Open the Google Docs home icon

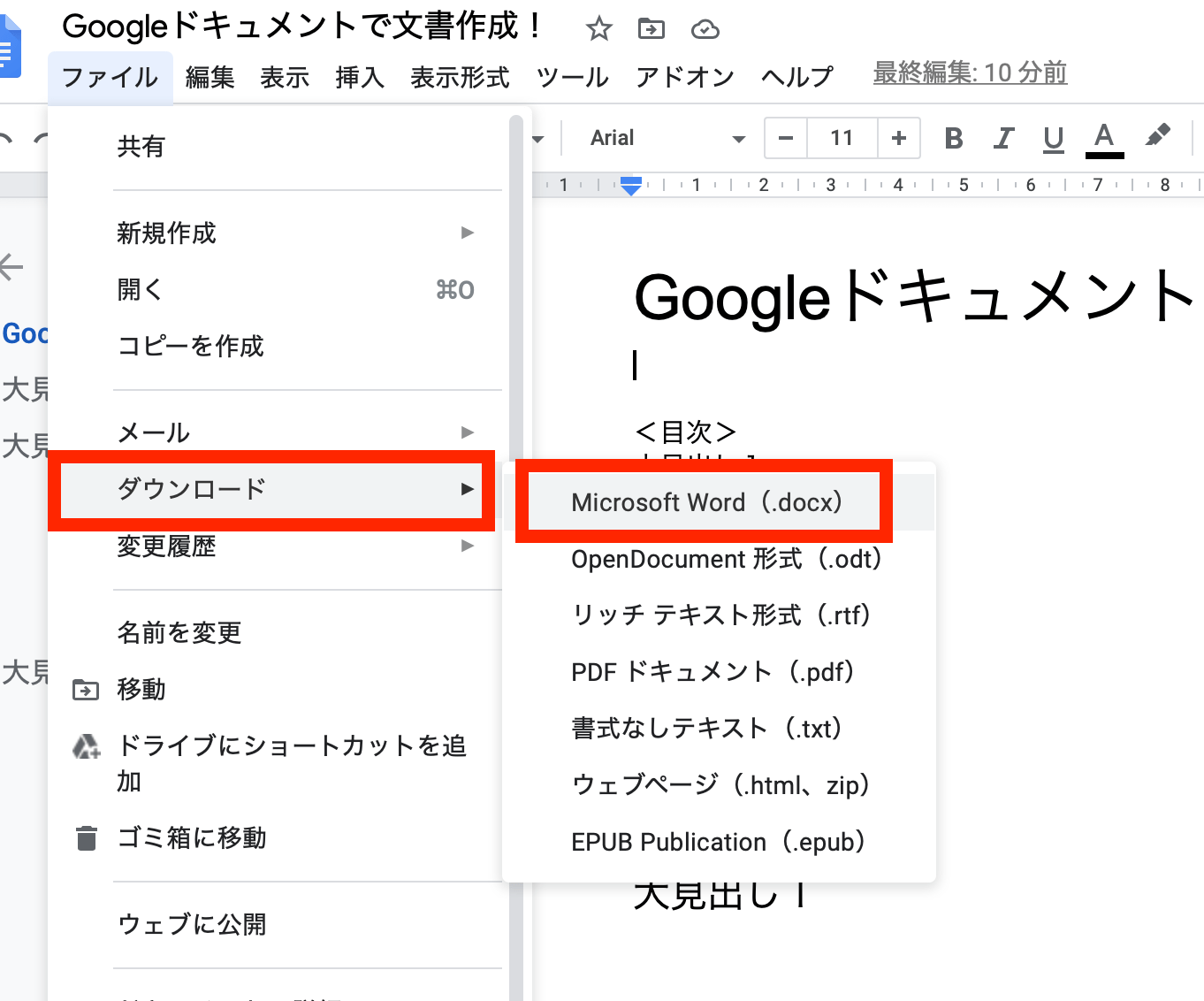point(9,49)
